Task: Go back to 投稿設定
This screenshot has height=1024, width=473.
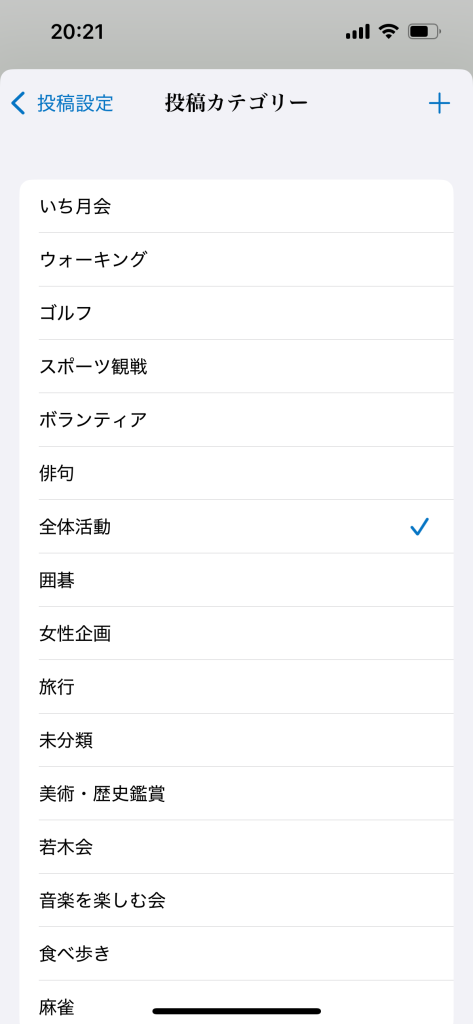Action: click(x=75, y=103)
